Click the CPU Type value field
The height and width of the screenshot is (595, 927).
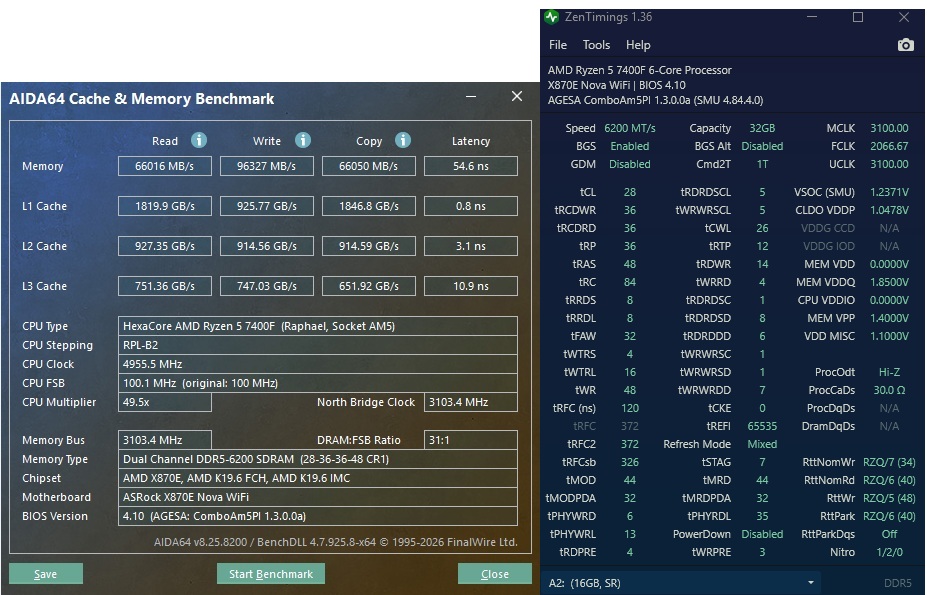tap(317, 326)
